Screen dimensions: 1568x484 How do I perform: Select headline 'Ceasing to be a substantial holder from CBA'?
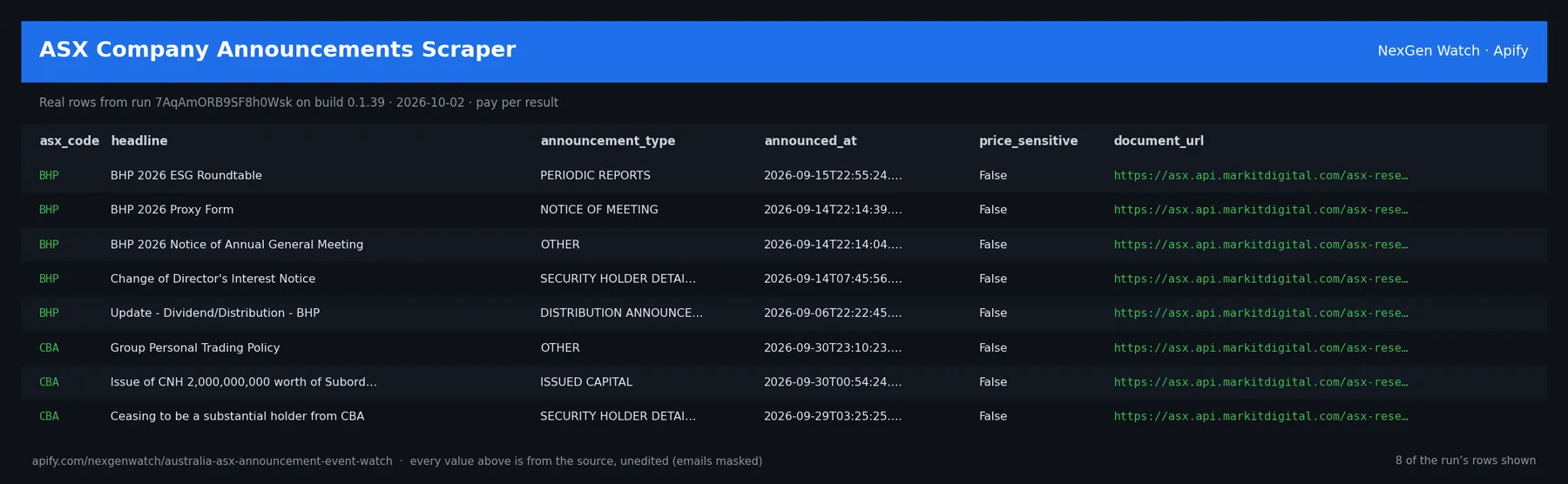point(237,416)
